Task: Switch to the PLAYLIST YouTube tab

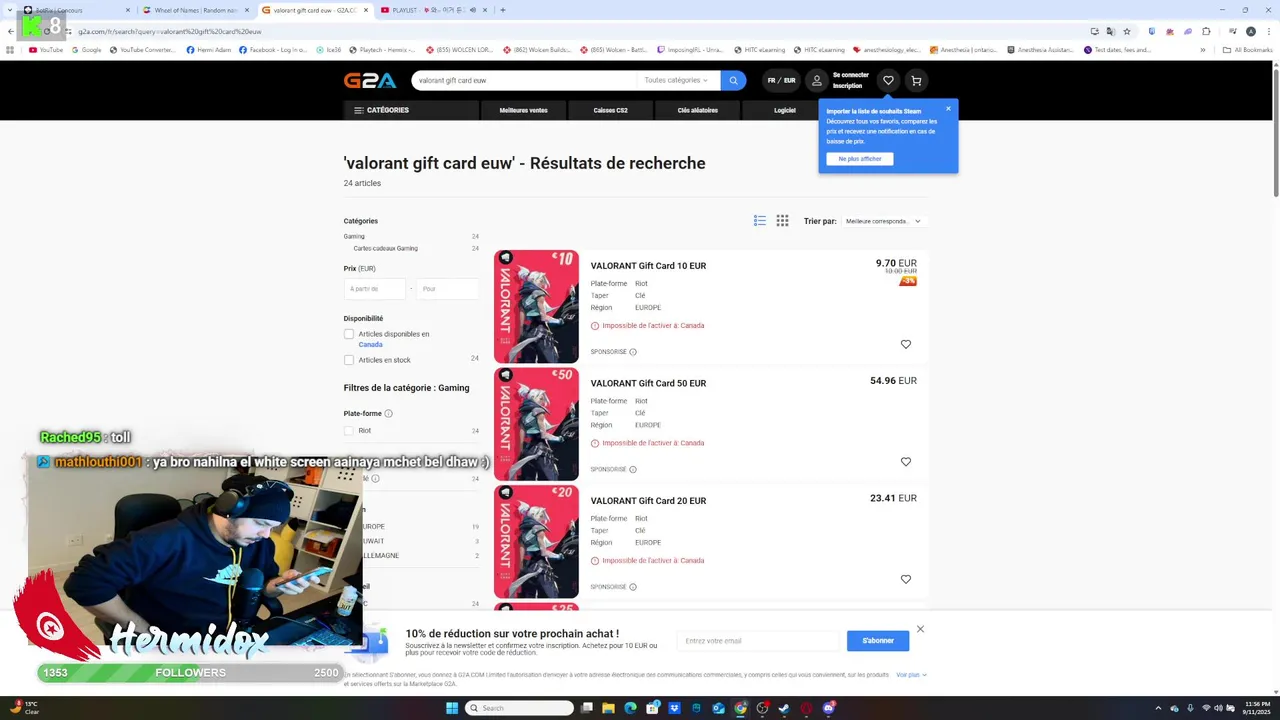Action: pyautogui.click(x=433, y=10)
